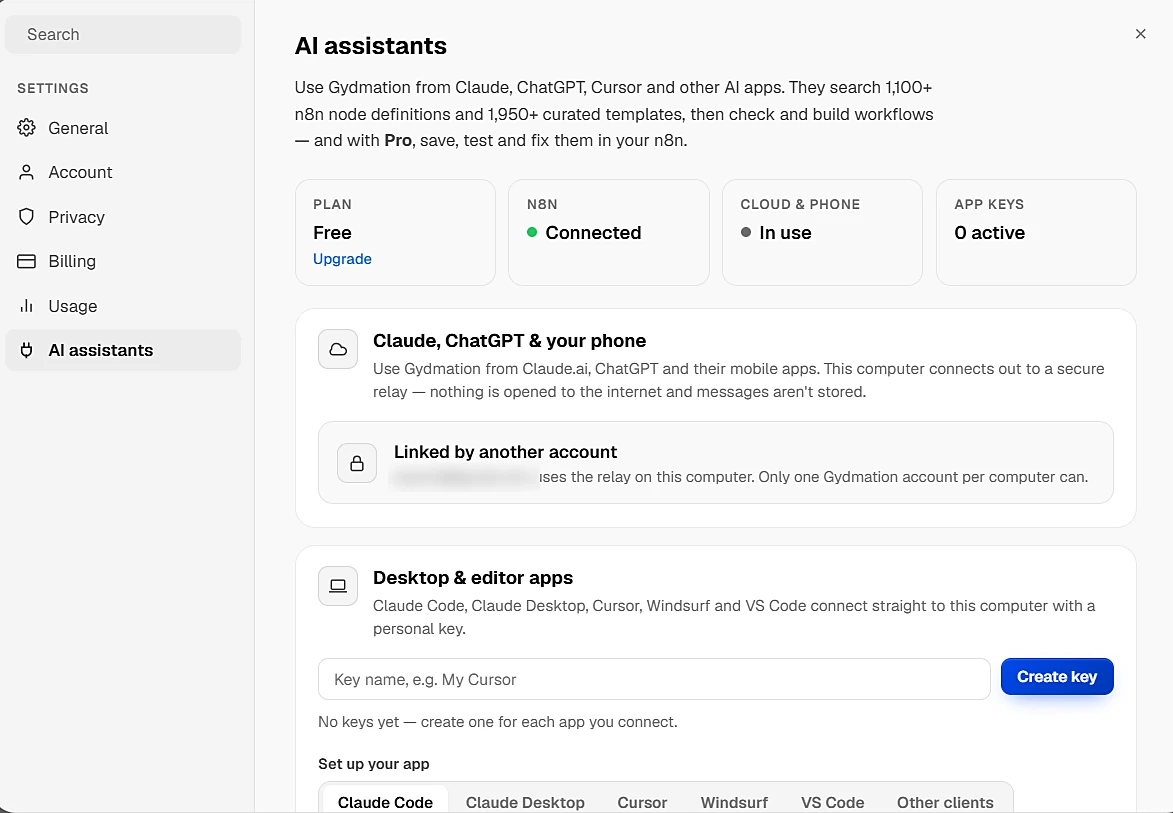This screenshot has height=813, width=1173.
Task: Show the Billing settings
Action: (123, 261)
